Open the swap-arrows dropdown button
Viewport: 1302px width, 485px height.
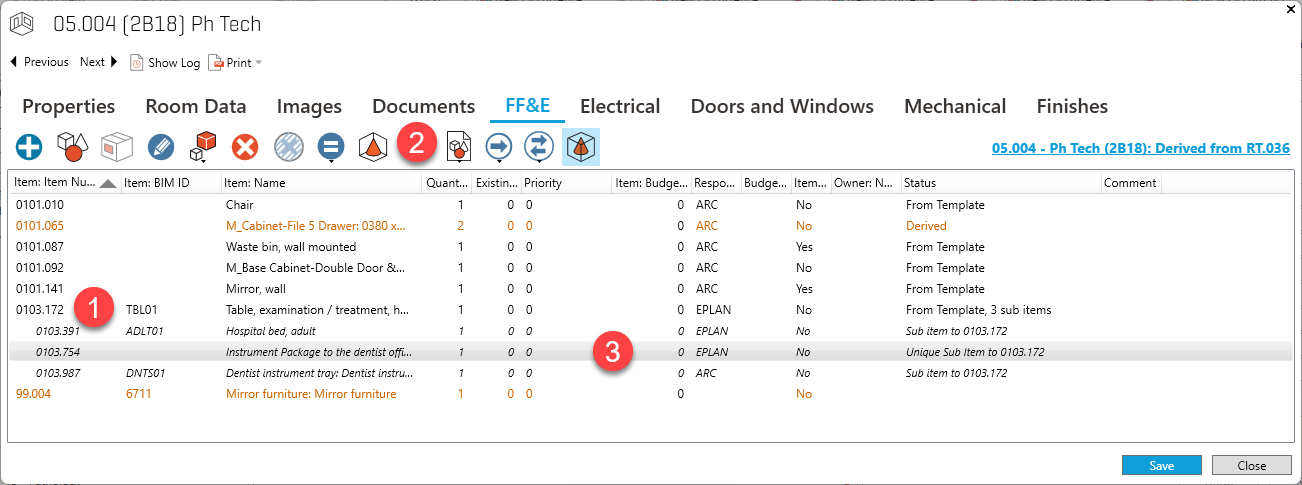(539, 159)
